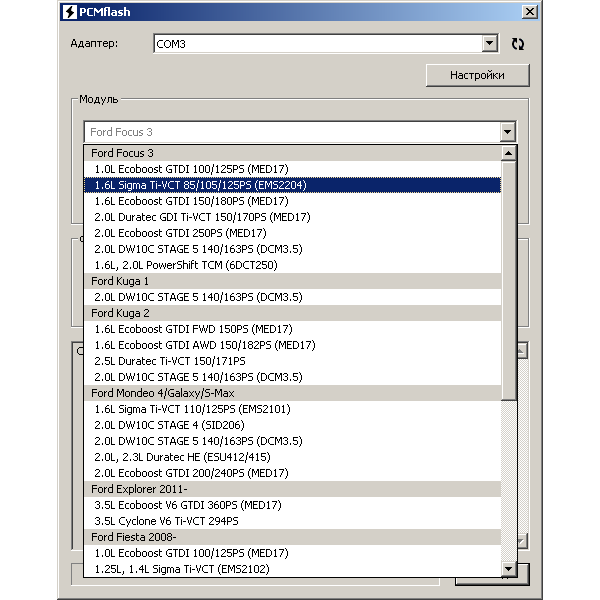600x600 pixels.
Task: Select 1.6L, 2.0L PowerShift TCM (6DCT250)
Action: click(292, 265)
